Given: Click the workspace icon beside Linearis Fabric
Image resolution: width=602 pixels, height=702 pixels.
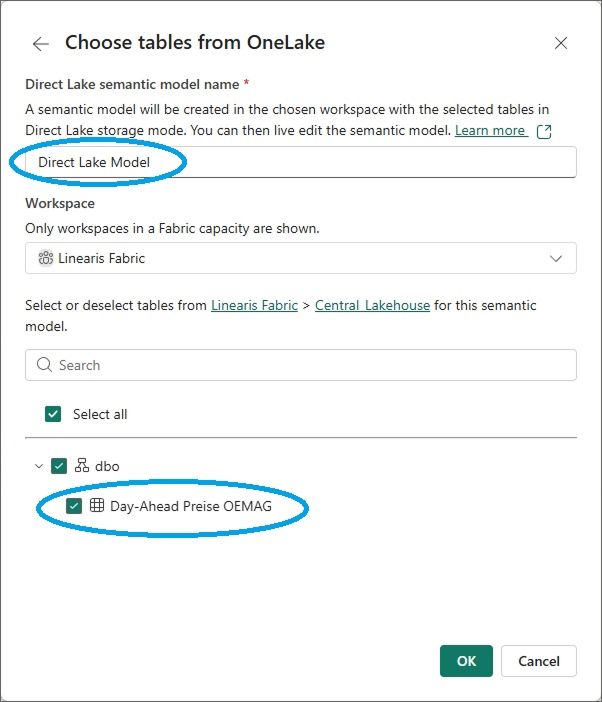Looking at the screenshot, I should pos(46,258).
